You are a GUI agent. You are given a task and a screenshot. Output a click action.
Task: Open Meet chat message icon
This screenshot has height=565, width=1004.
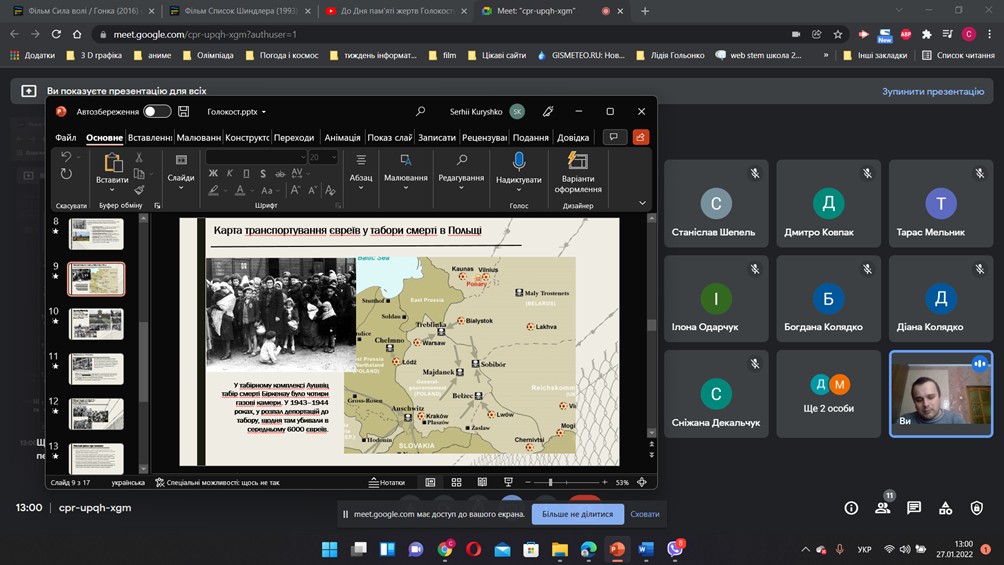[x=914, y=507]
